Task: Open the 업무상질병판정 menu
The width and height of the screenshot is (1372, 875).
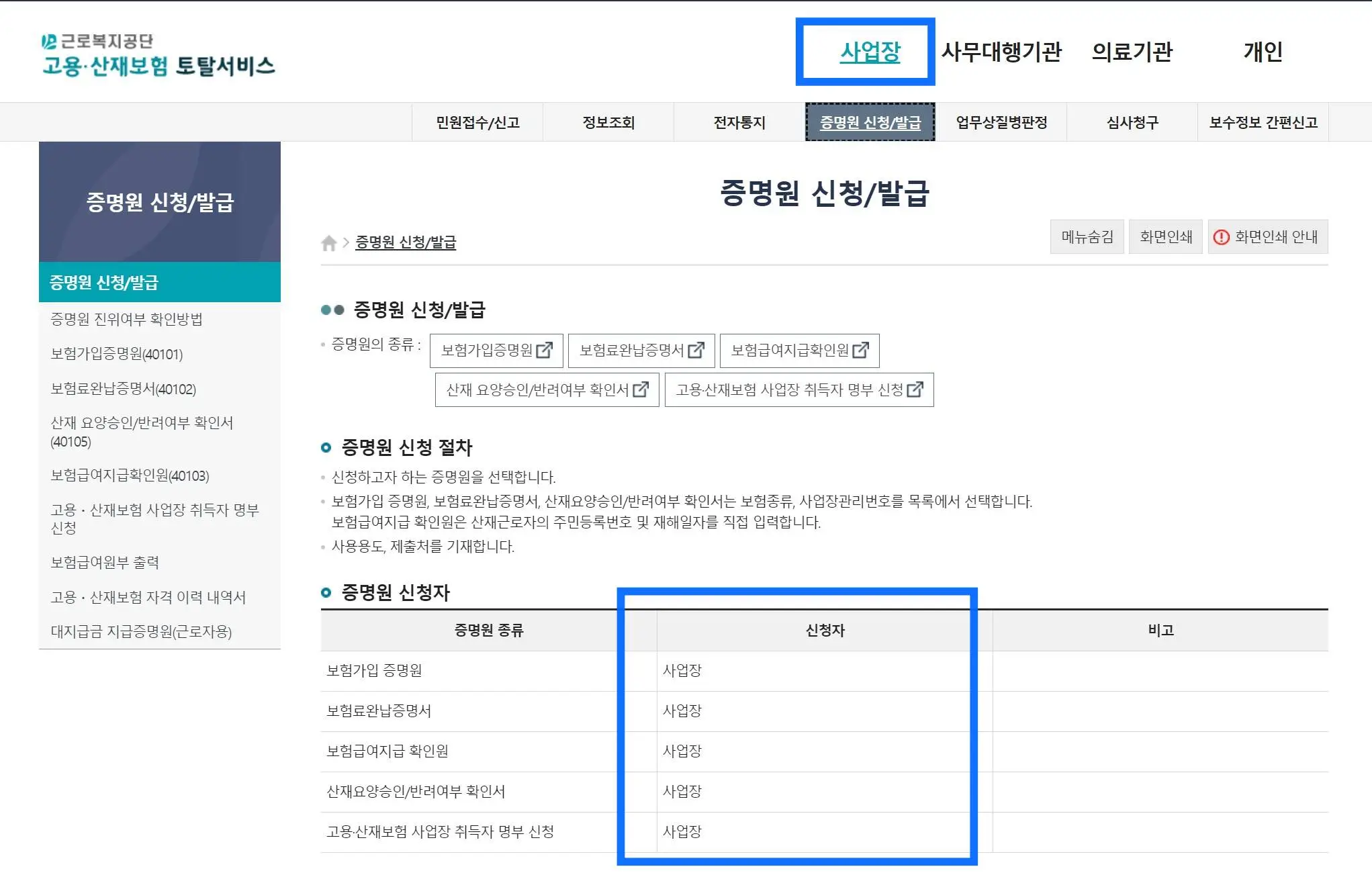Action: pos(1001,122)
